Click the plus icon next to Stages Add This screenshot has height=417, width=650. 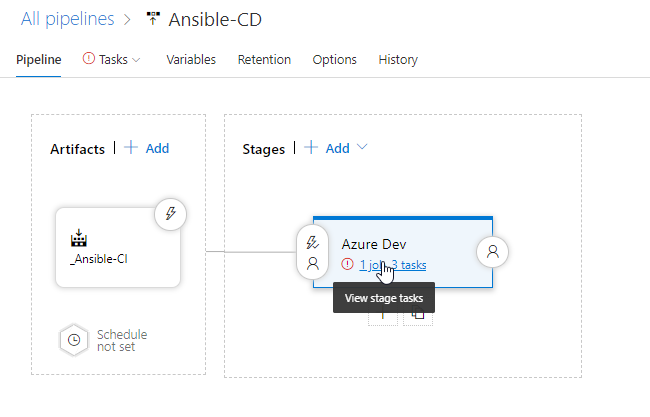pyautogui.click(x=311, y=147)
